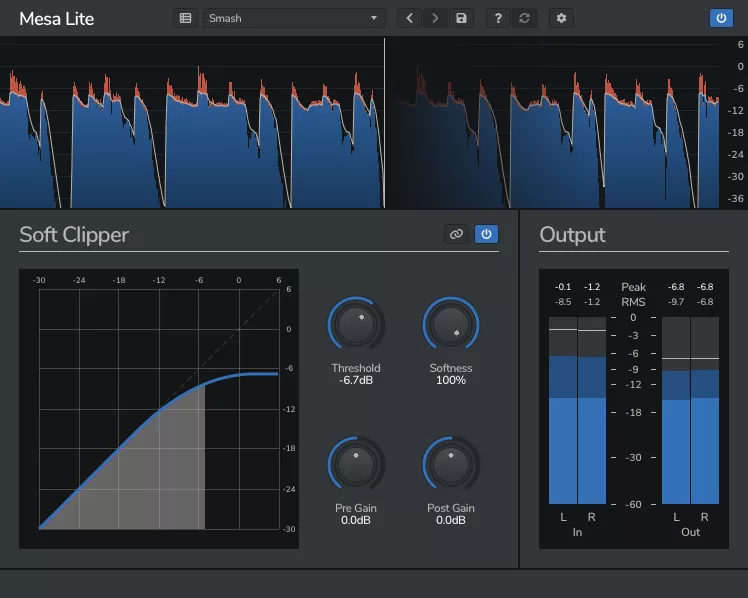The width and height of the screenshot is (748, 598).
Task: Expand the Smash preset dropdown
Action: point(294,18)
